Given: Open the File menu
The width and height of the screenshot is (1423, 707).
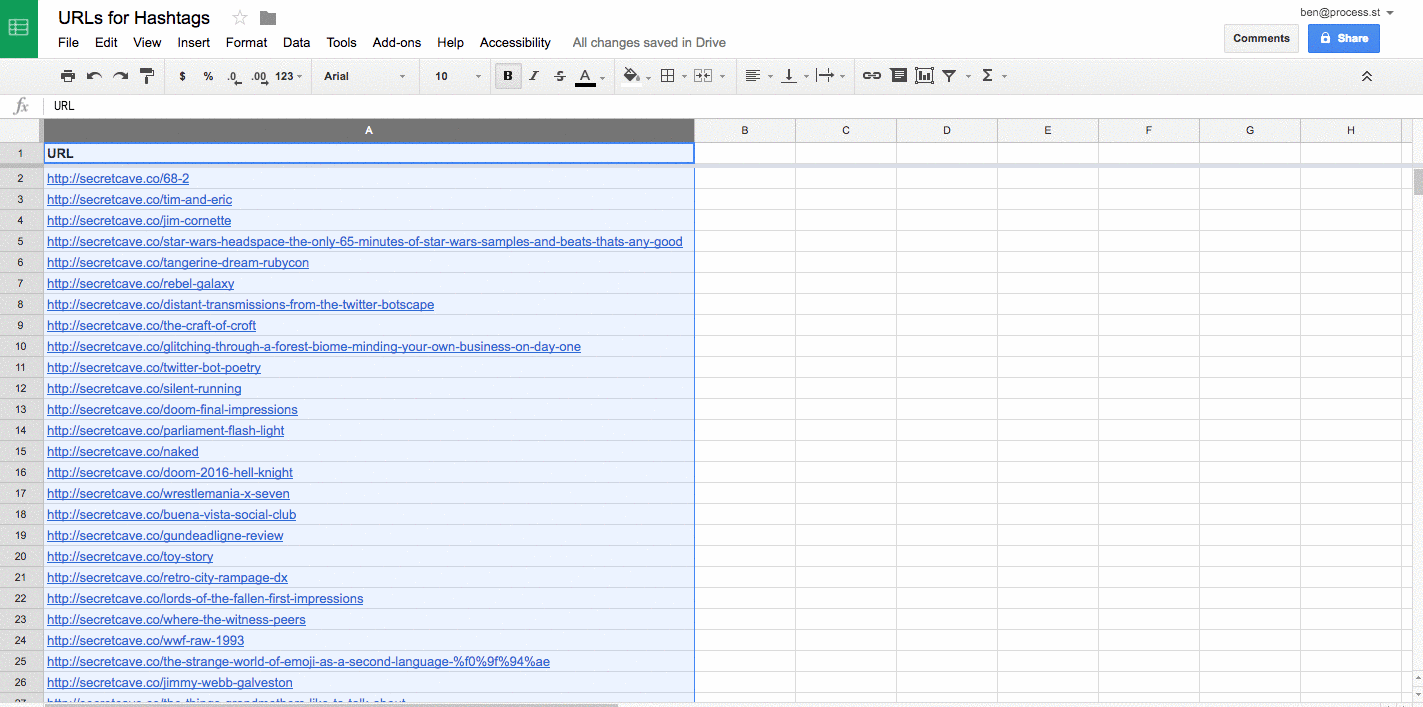Looking at the screenshot, I should click(x=68, y=43).
